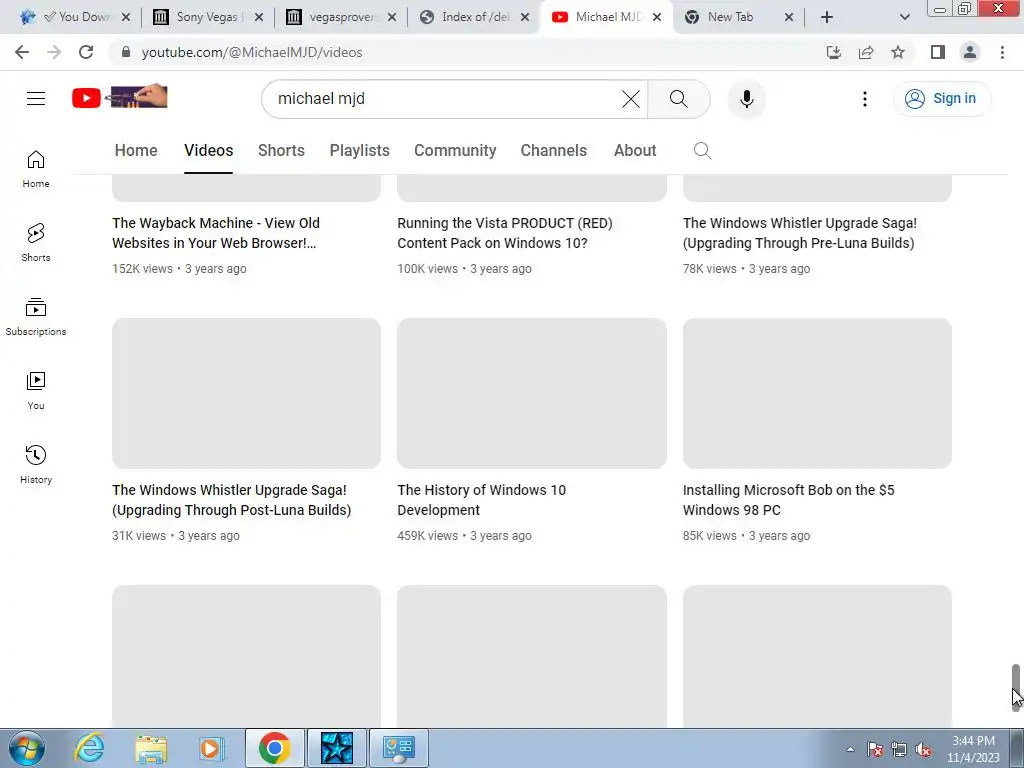Open a new browser tab with plus
This screenshot has width=1024, height=768.
point(827,17)
